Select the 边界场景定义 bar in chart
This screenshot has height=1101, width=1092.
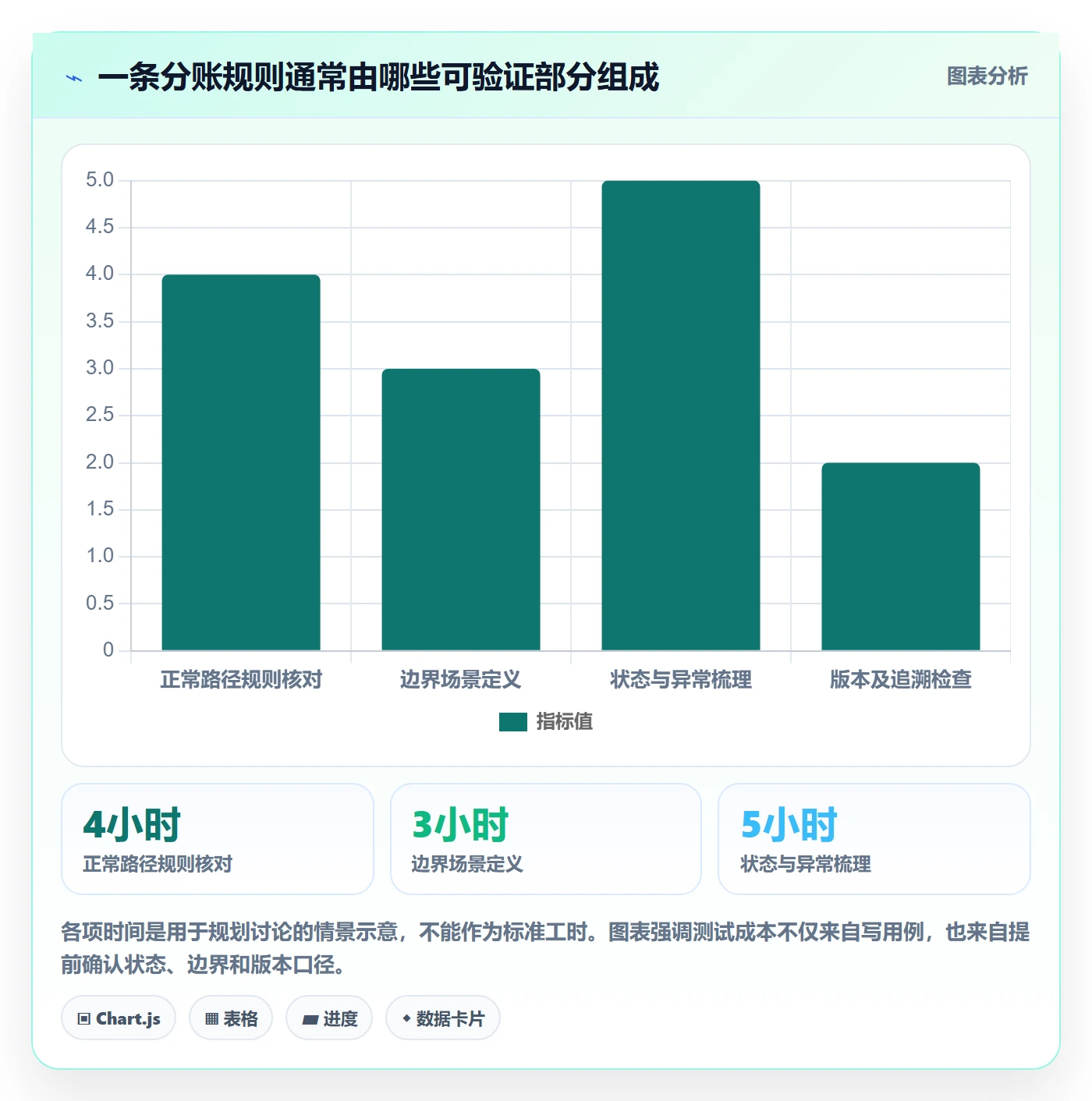click(x=461, y=509)
